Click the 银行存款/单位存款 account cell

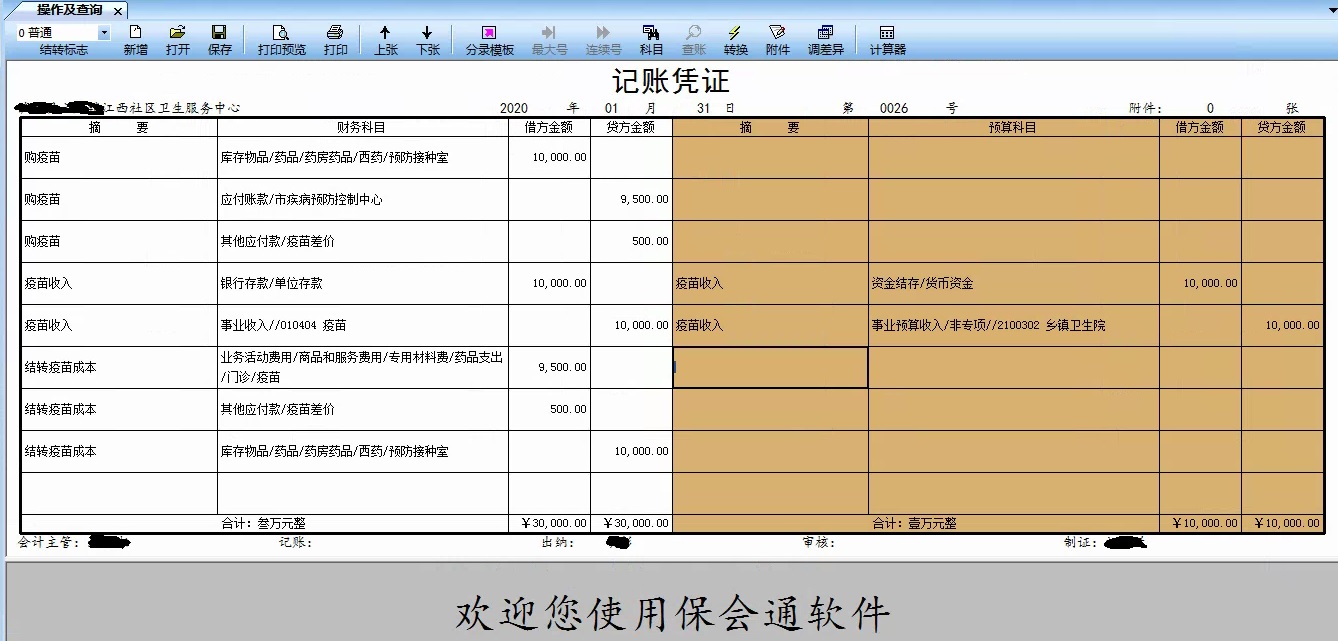coord(362,283)
